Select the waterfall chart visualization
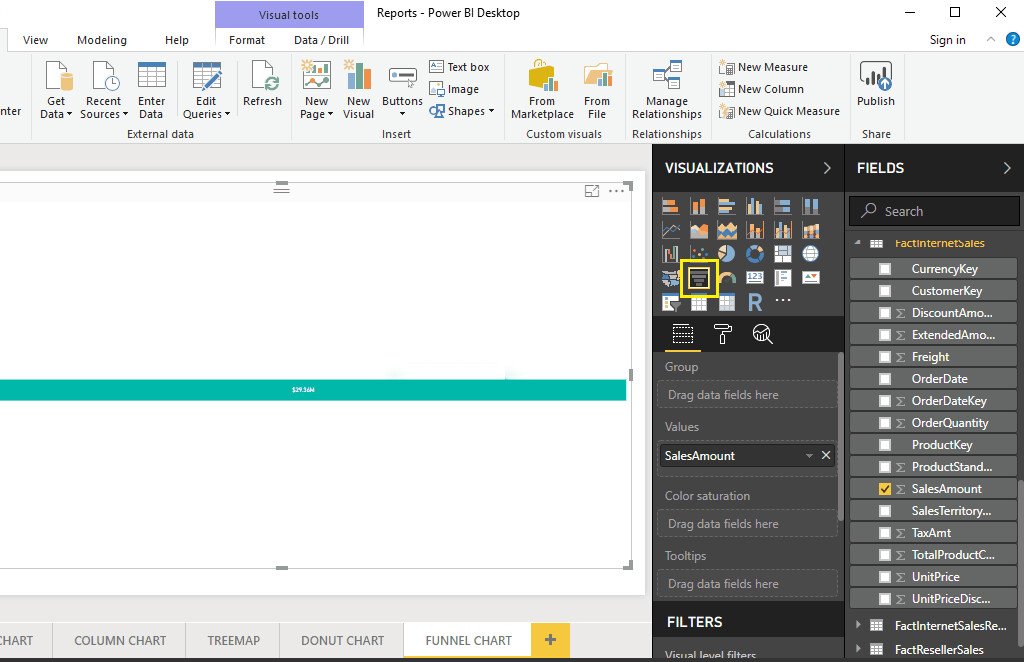The width and height of the screenshot is (1024, 662). point(671,254)
